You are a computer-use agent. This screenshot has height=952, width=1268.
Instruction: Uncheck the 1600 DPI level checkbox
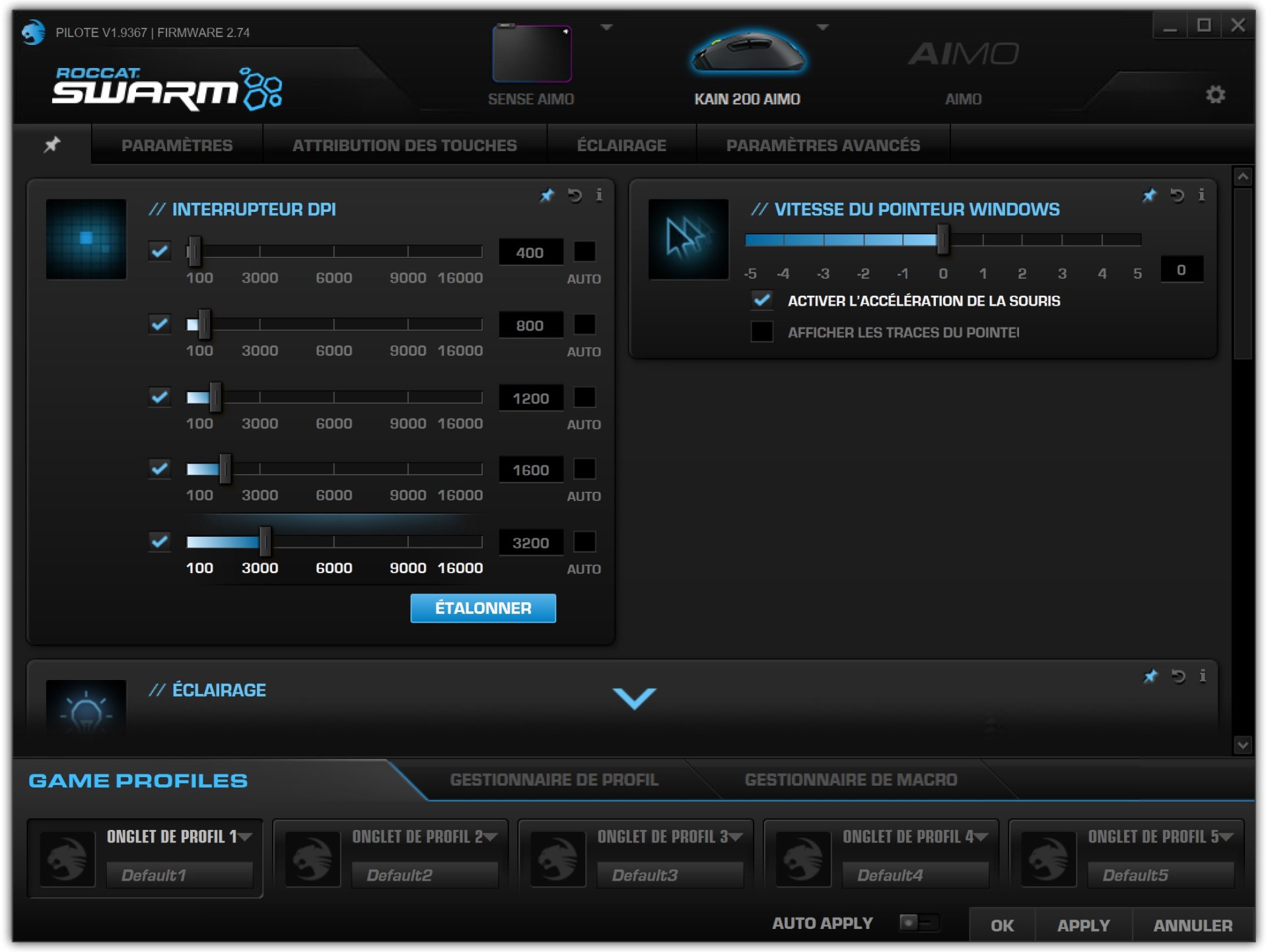[160, 469]
